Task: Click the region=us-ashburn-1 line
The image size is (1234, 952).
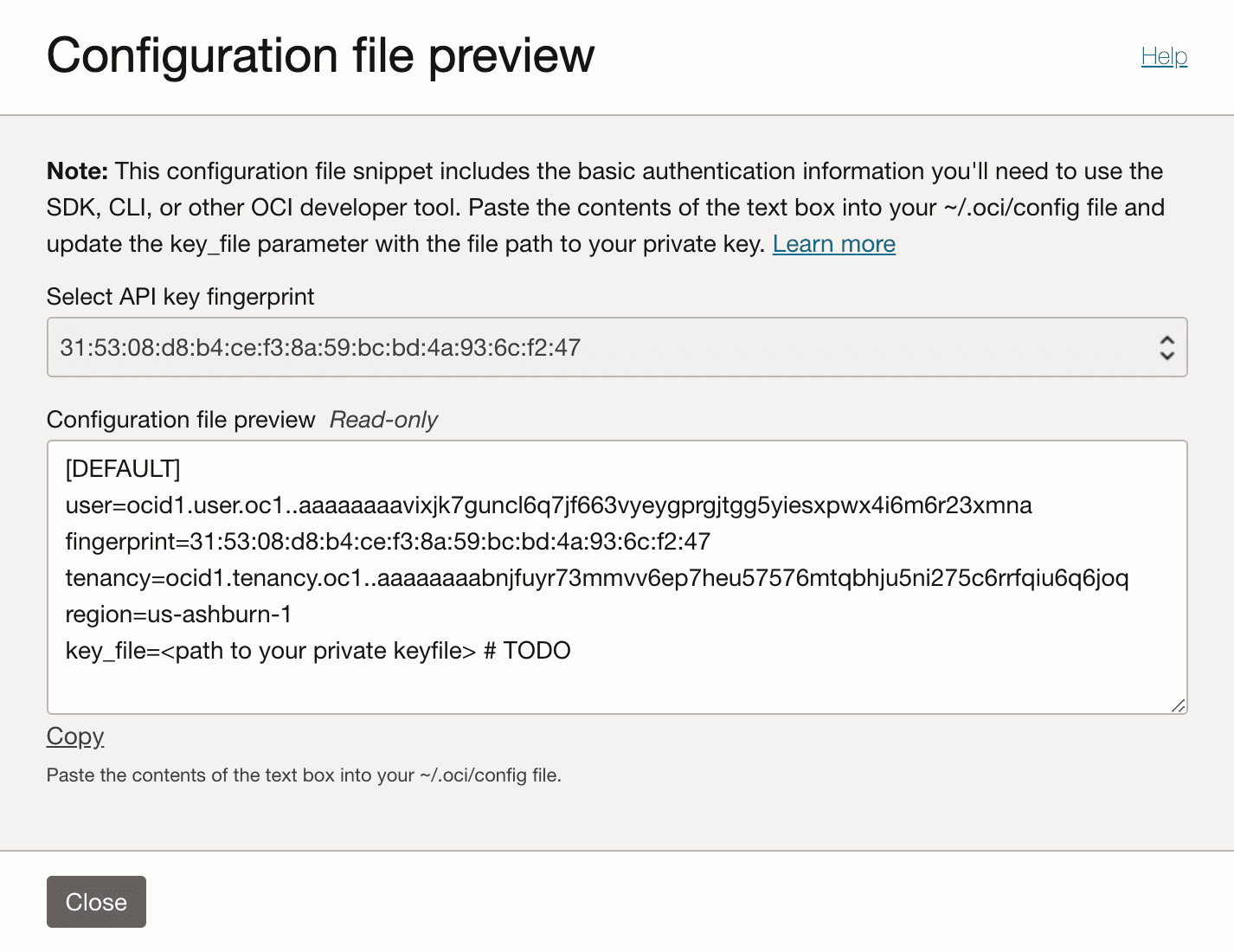Action: 179,614
